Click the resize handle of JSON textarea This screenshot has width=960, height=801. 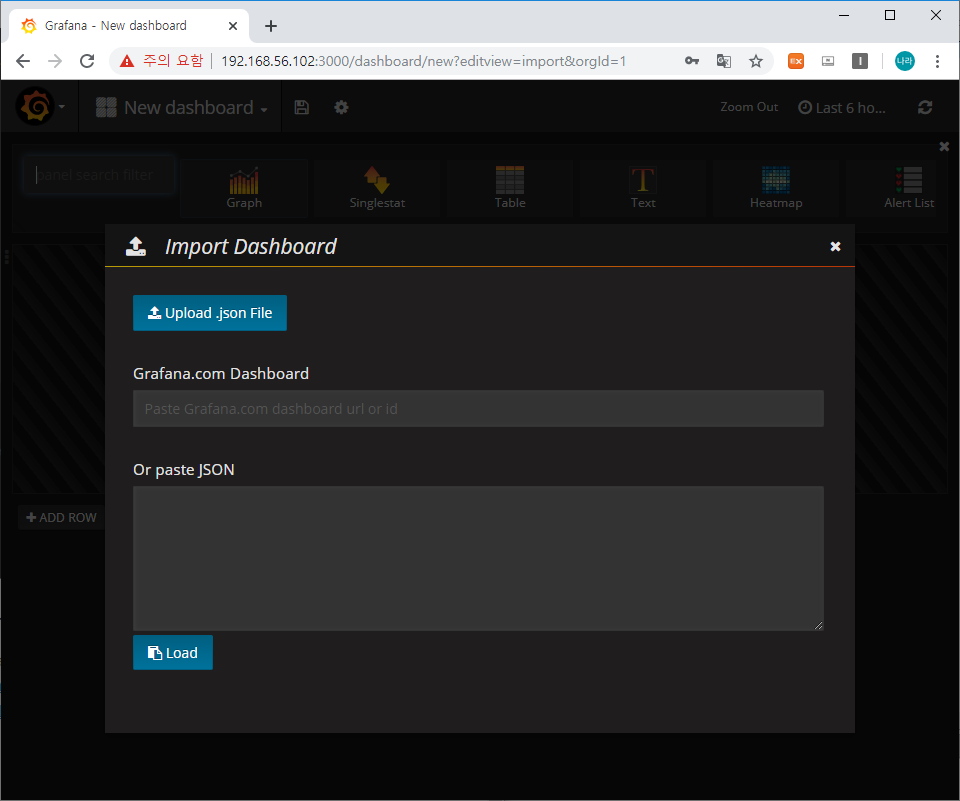click(x=819, y=626)
